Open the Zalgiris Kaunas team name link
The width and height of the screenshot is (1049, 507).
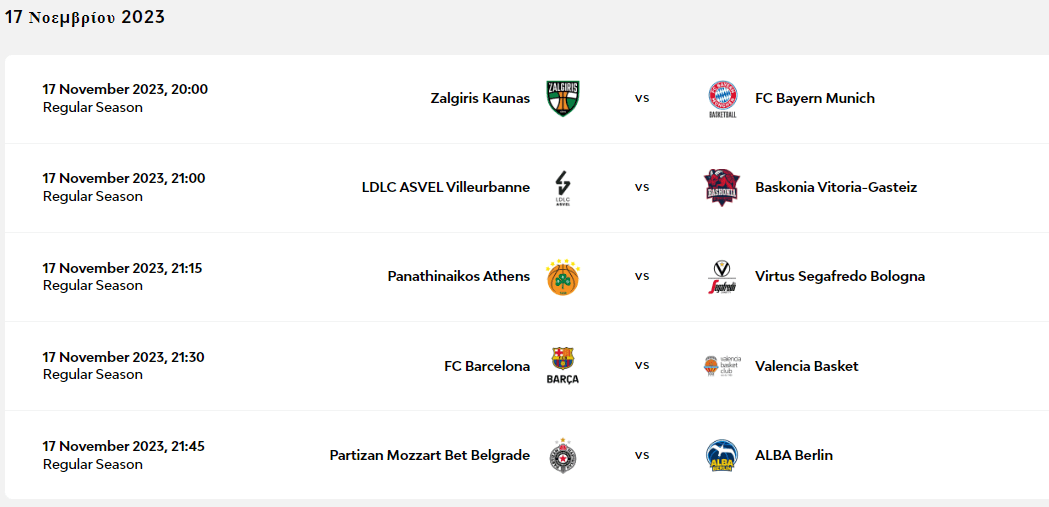pos(480,98)
